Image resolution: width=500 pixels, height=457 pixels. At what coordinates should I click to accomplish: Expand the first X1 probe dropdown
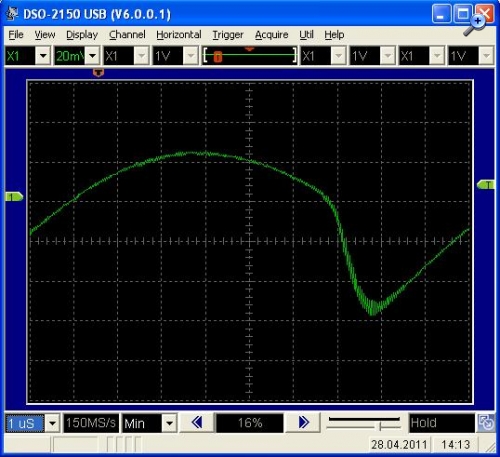[43, 56]
